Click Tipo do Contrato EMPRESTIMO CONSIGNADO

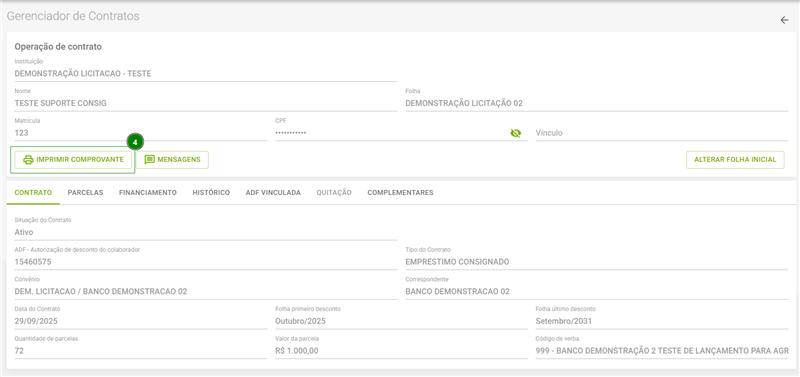click(596, 262)
